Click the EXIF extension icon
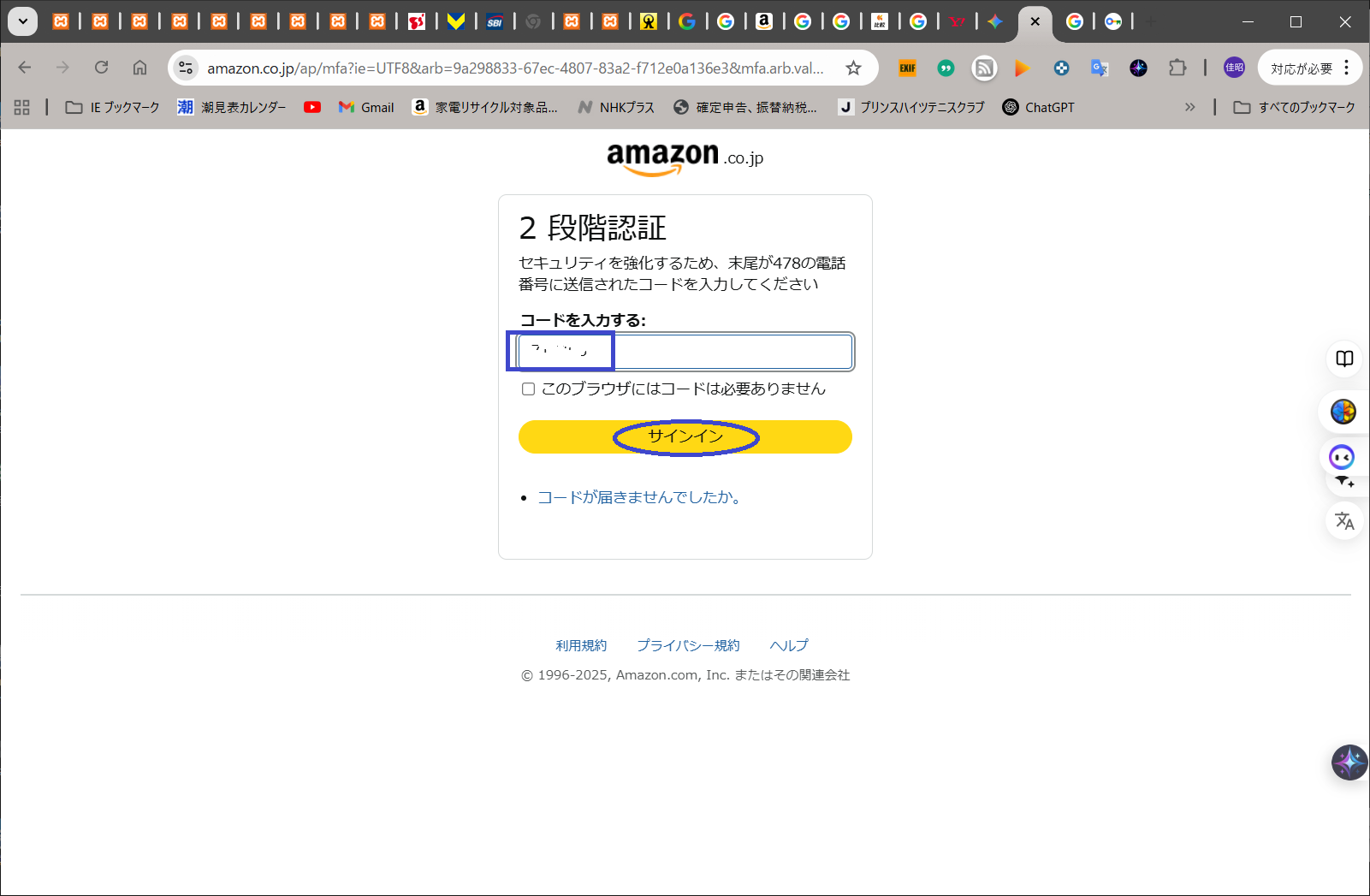Viewport: 1370px width, 896px height. click(x=907, y=68)
